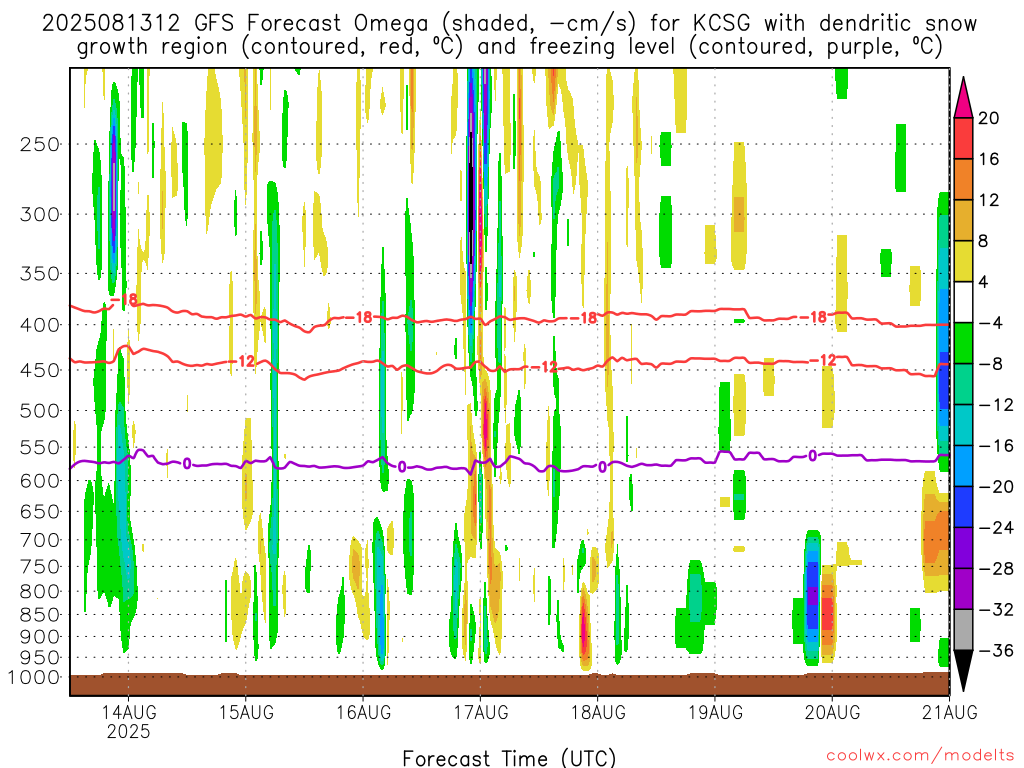The image size is (1024, 768).
Task: Select the 900 pressure level label
Action: click(x=40, y=637)
